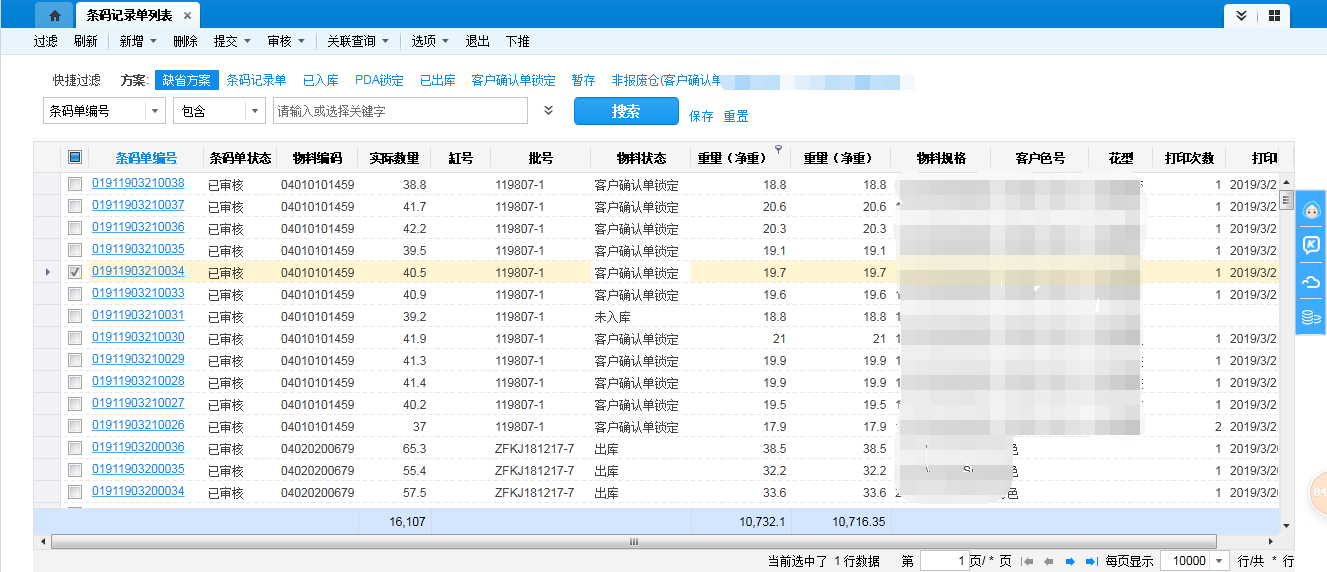Click the page number input field

coord(943,562)
